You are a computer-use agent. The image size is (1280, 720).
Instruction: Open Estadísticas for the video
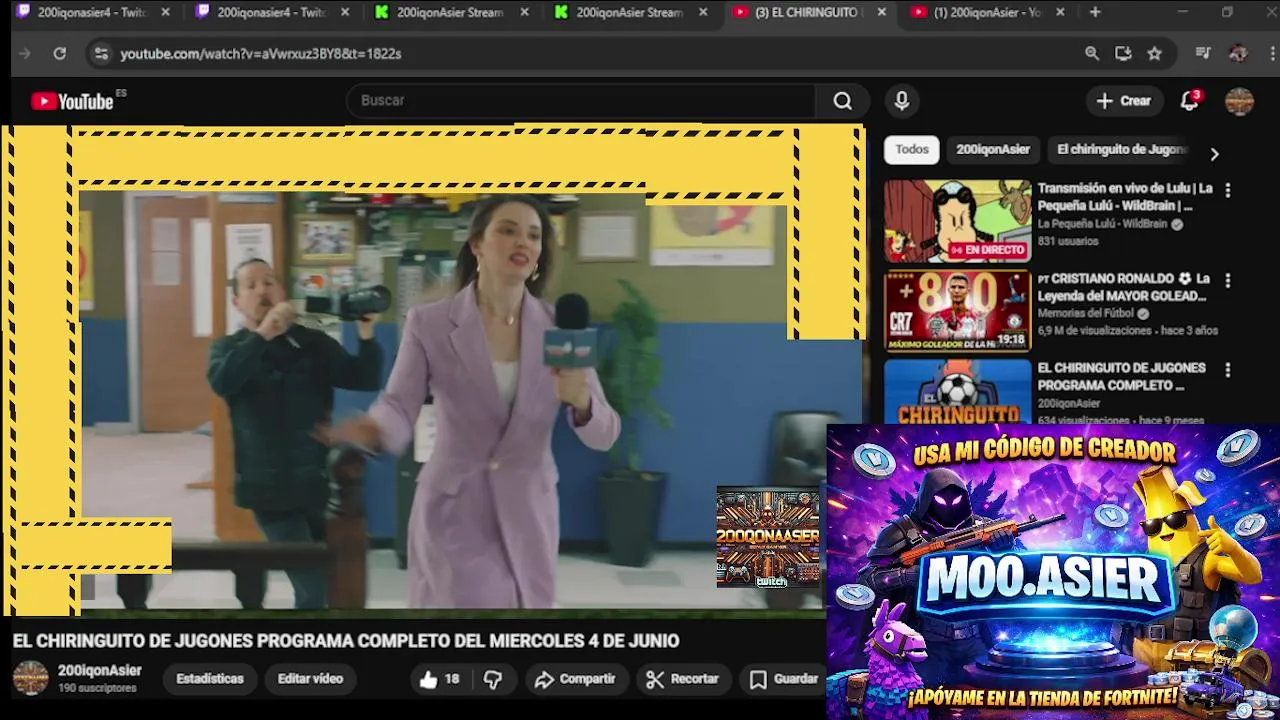pos(210,679)
